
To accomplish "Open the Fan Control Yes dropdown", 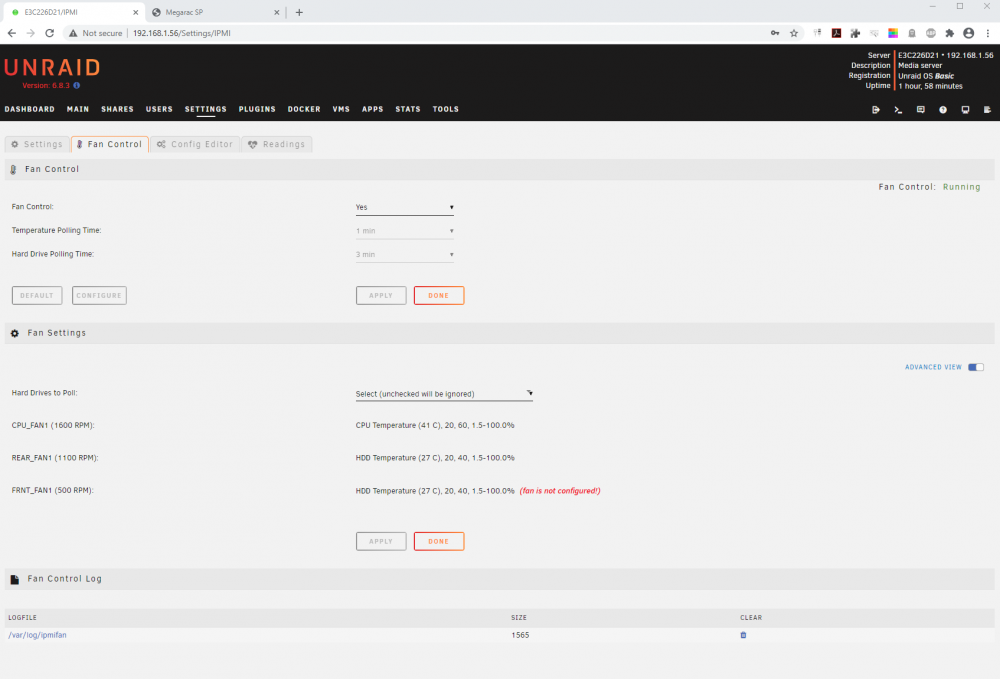I will click(404, 207).
